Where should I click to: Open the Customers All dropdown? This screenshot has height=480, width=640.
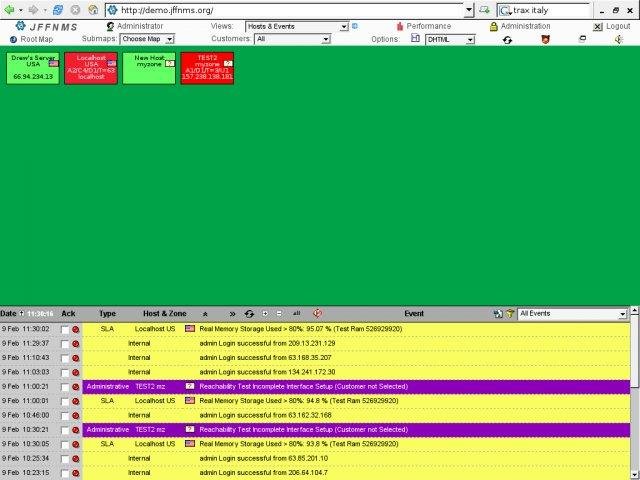(292, 39)
